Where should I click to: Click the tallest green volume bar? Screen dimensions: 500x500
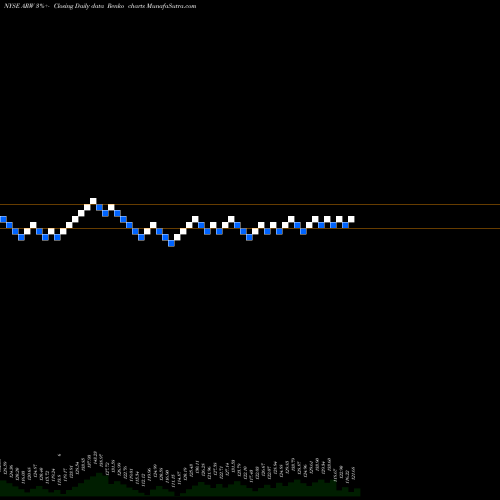pos(99,484)
